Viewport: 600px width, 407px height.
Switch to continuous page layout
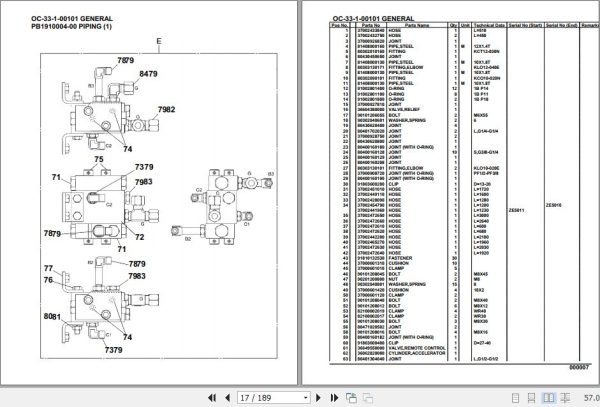point(532,398)
